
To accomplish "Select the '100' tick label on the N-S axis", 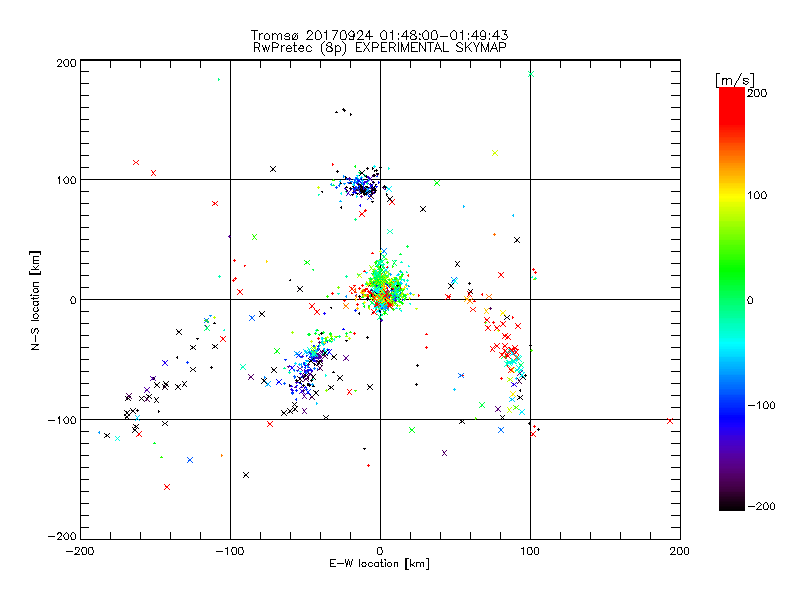I will [x=66, y=180].
